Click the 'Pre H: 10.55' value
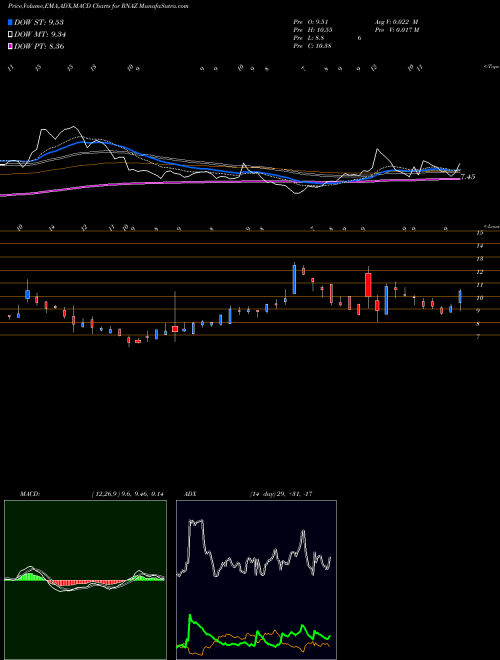Image resolution: width=500 pixels, height=660 pixels. pyautogui.click(x=313, y=30)
